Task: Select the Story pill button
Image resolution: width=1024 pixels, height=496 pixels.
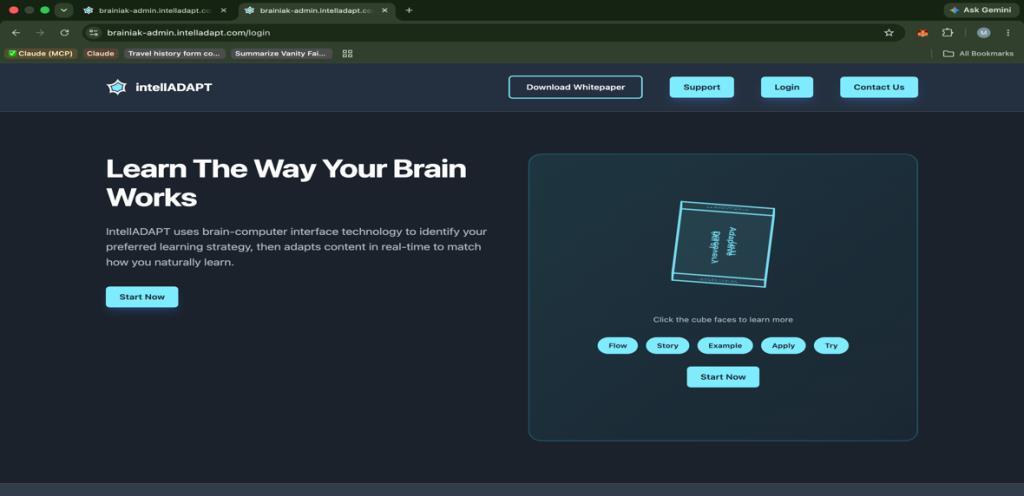Action: [667, 346]
